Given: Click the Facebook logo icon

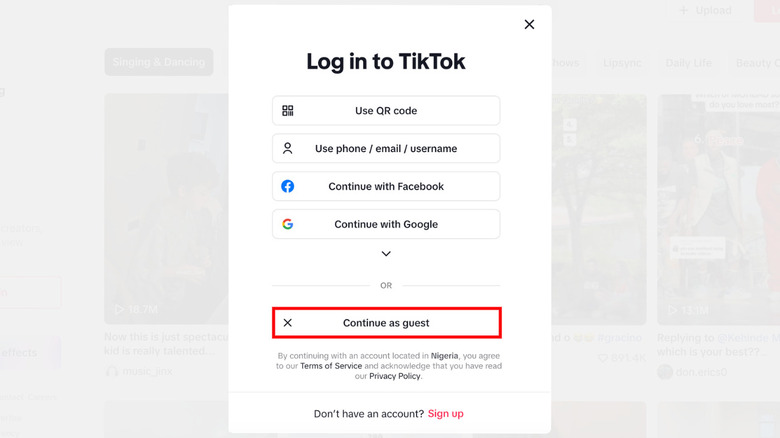Looking at the screenshot, I should [x=288, y=186].
